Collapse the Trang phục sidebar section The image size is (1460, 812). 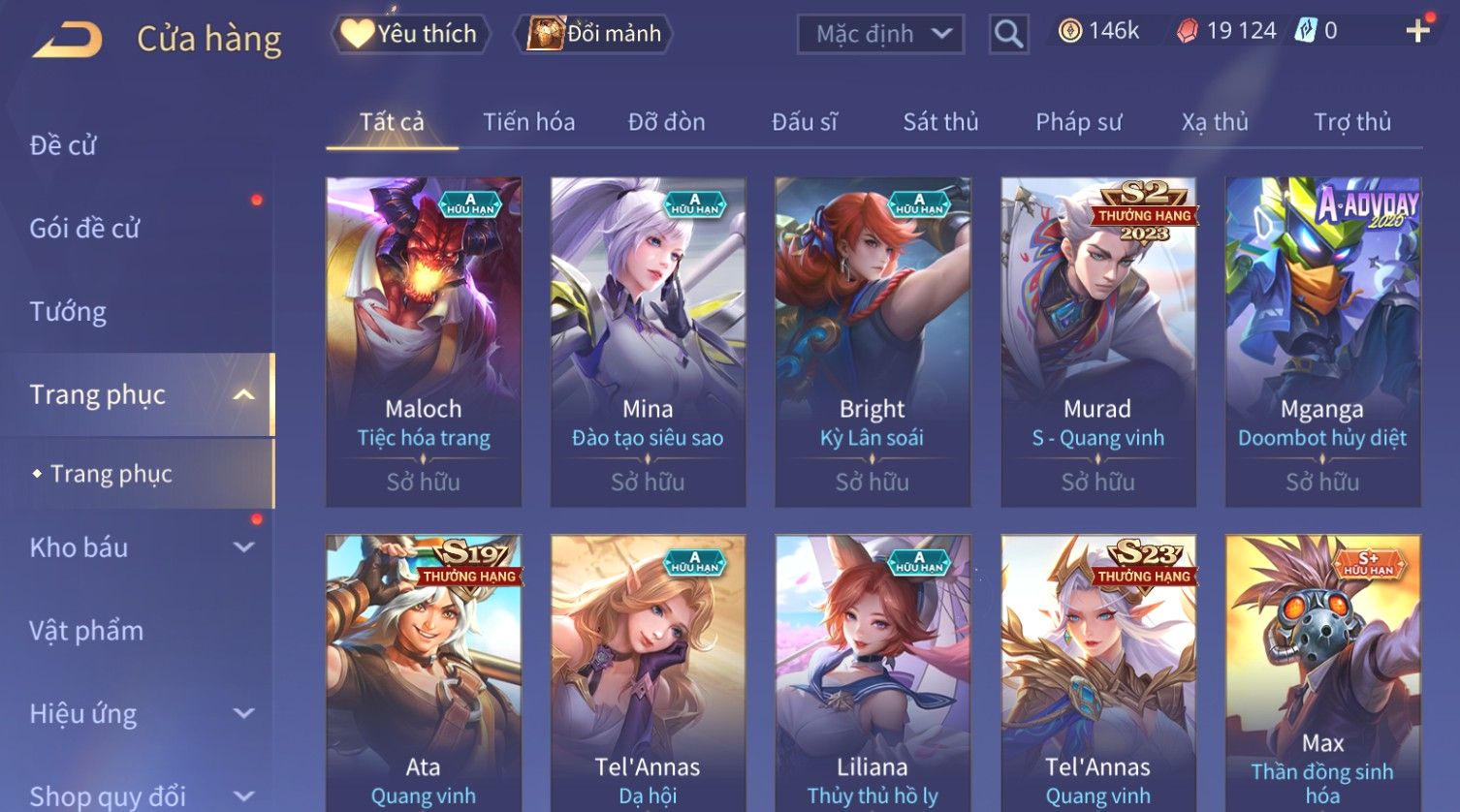click(244, 395)
